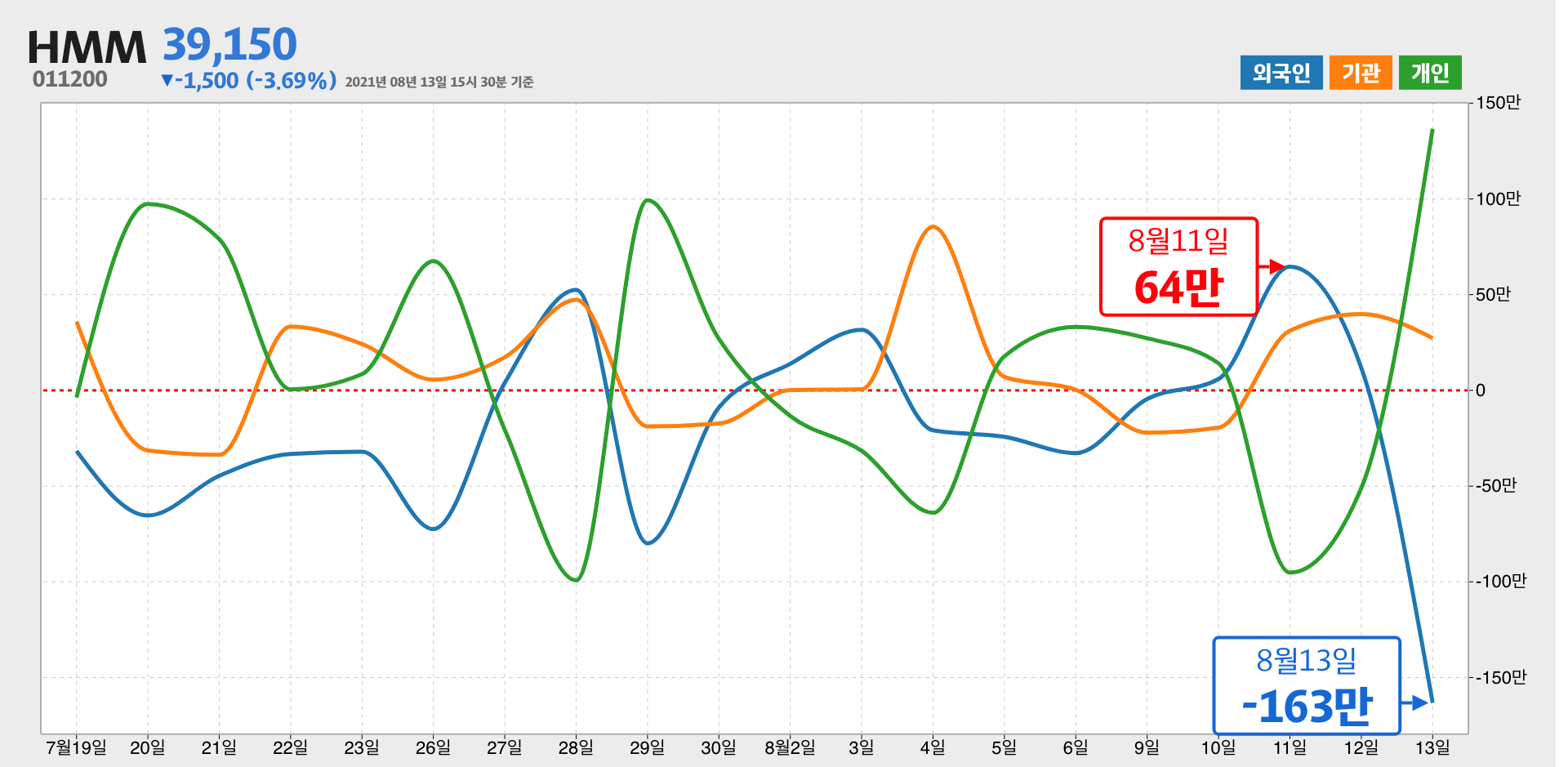Click the x-axis label 5일

pyautogui.click(x=1004, y=747)
